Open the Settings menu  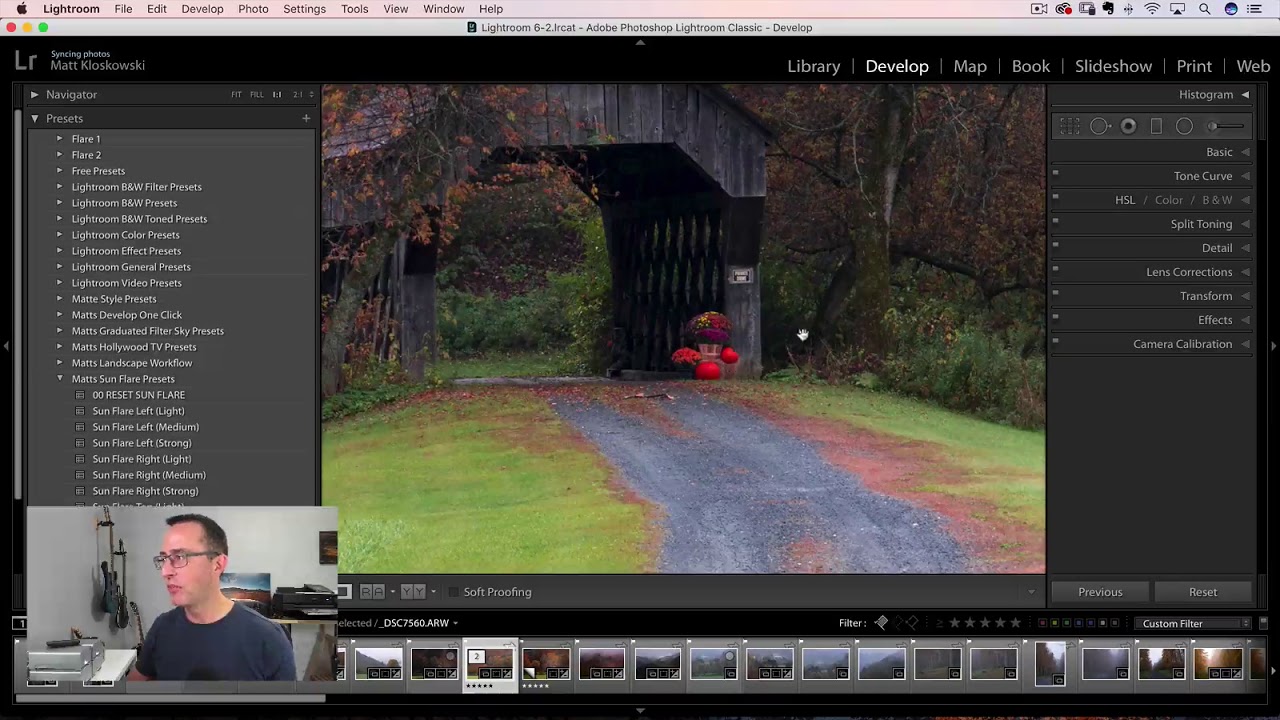[304, 9]
